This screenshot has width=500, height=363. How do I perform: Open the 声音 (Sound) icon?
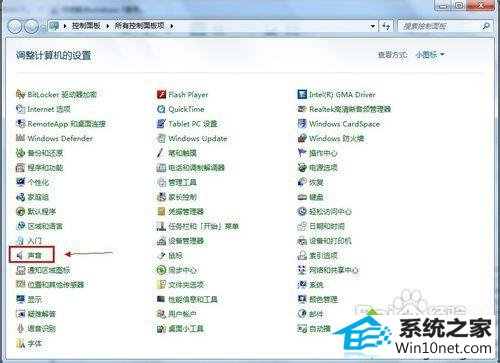(x=21, y=255)
